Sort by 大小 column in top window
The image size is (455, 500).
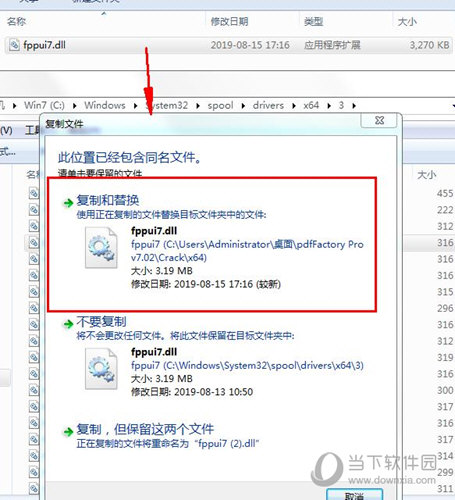(x=407, y=22)
